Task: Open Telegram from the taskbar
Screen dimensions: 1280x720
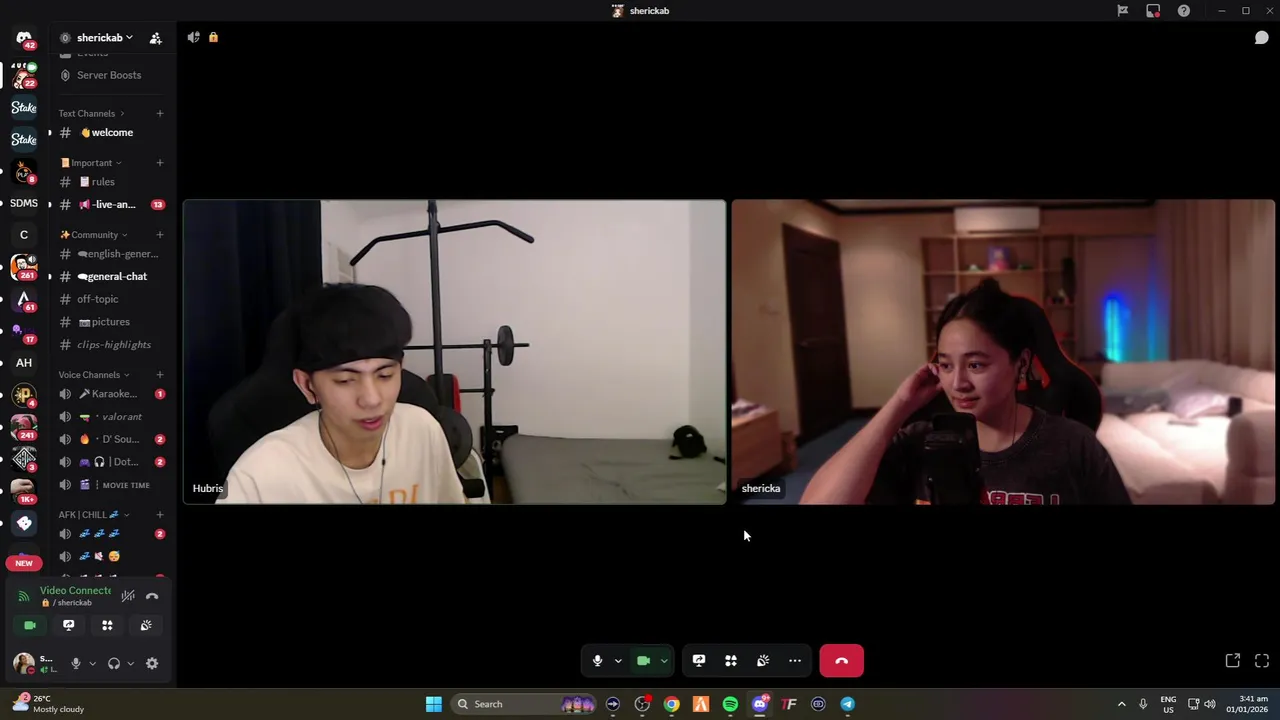Action: pyautogui.click(x=847, y=704)
